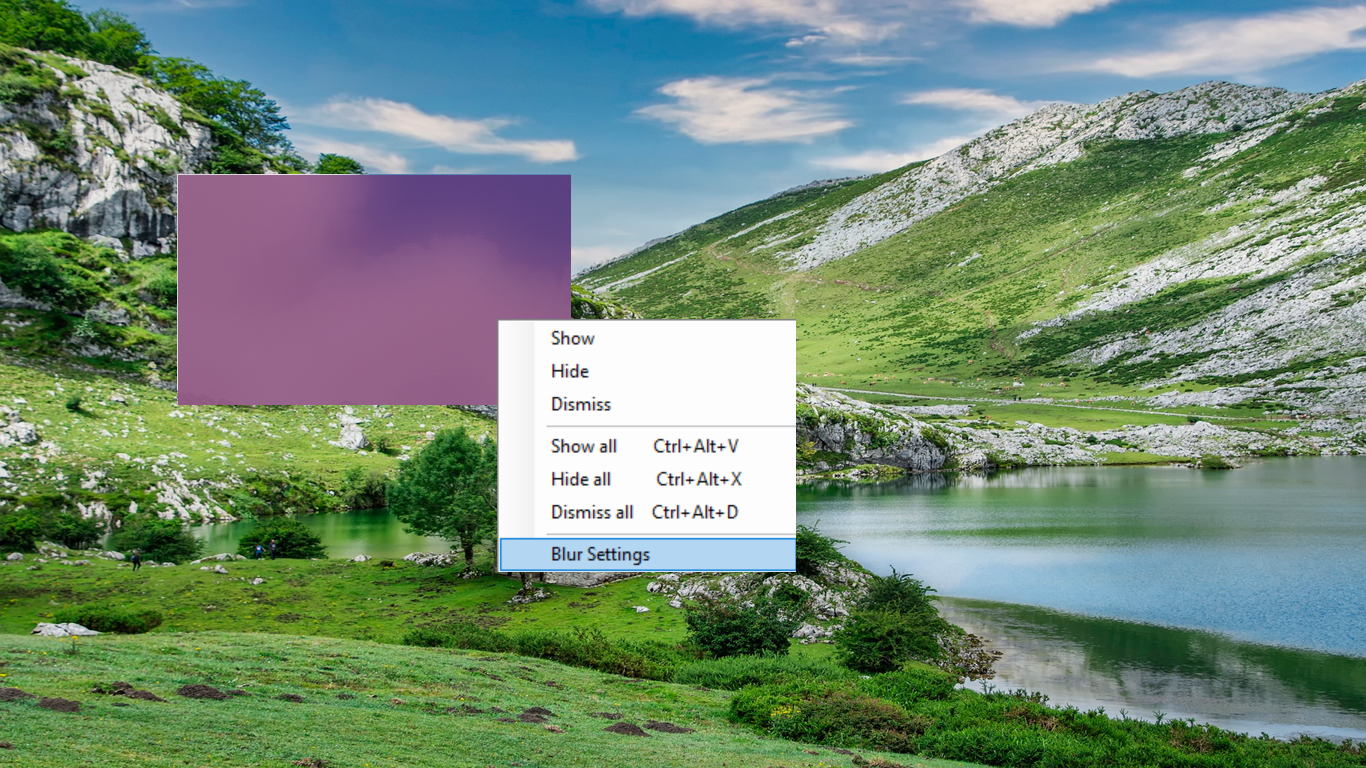This screenshot has width=1366, height=768.
Task: Click Dismiss all in the context menu
Action: 592,512
